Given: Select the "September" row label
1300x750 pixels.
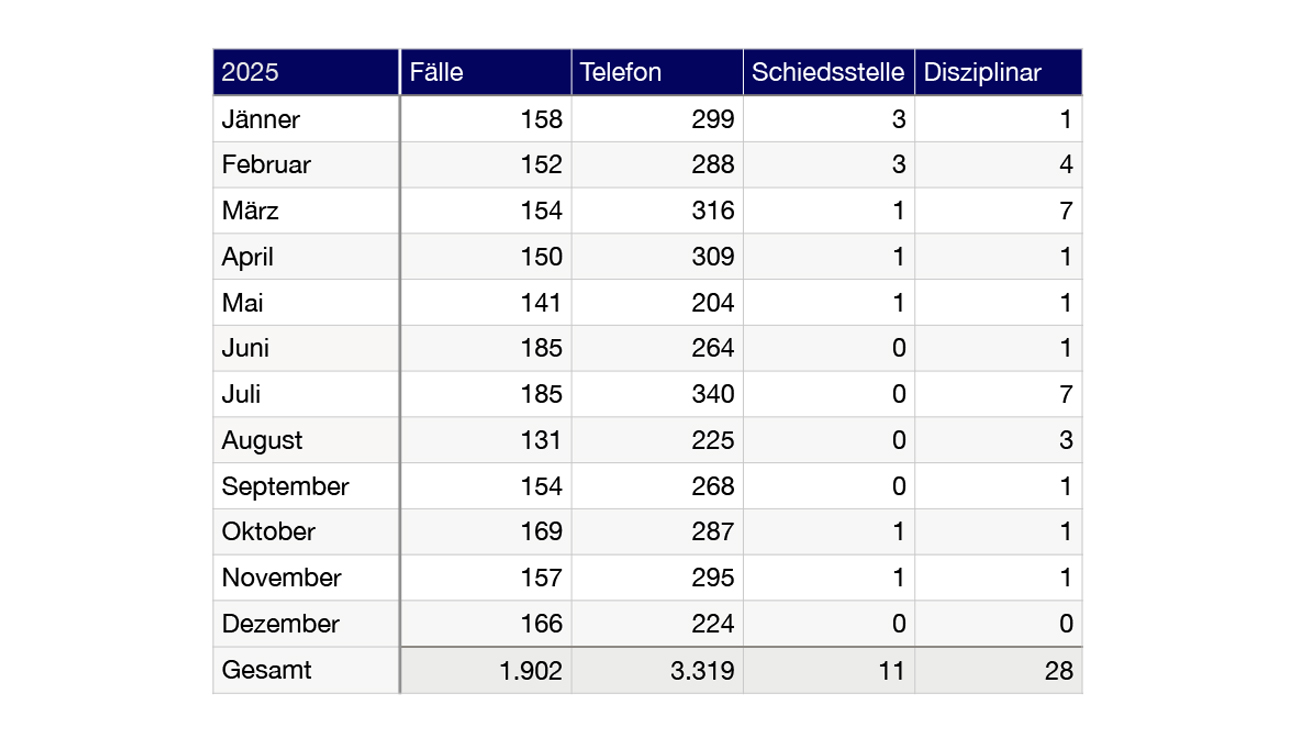Looking at the screenshot, I should coord(305,487).
